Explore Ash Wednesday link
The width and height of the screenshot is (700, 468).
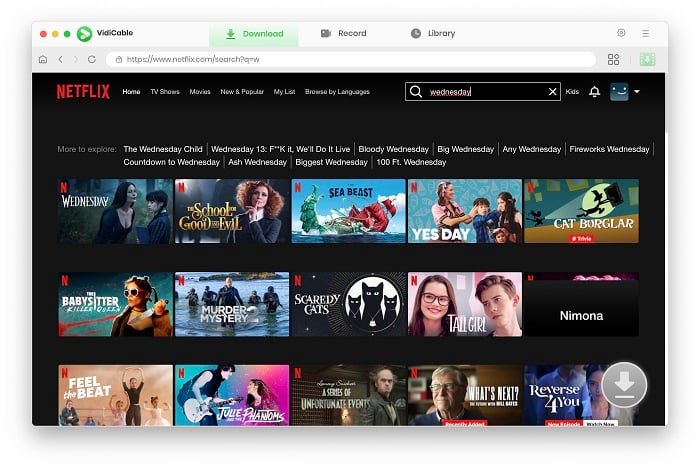coord(257,162)
